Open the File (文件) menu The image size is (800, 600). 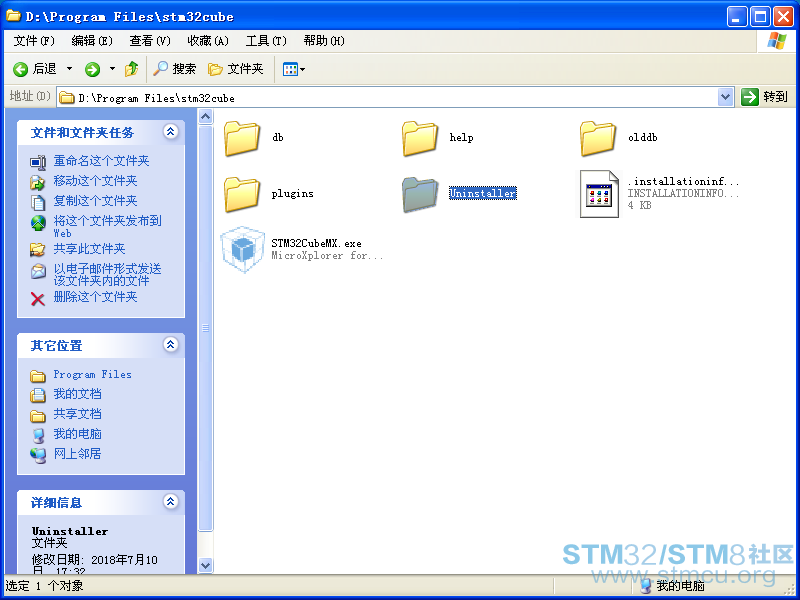coord(34,41)
